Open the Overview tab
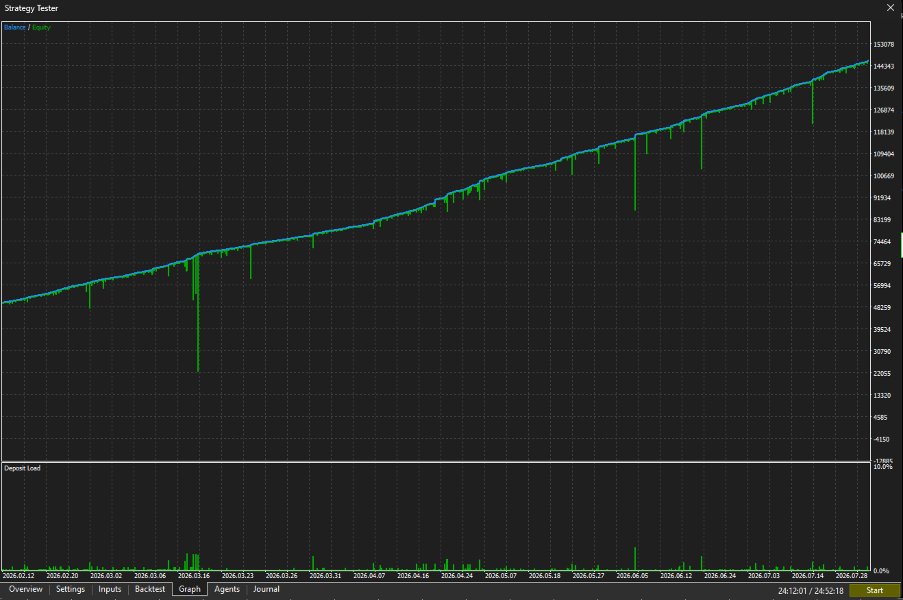 [25, 589]
